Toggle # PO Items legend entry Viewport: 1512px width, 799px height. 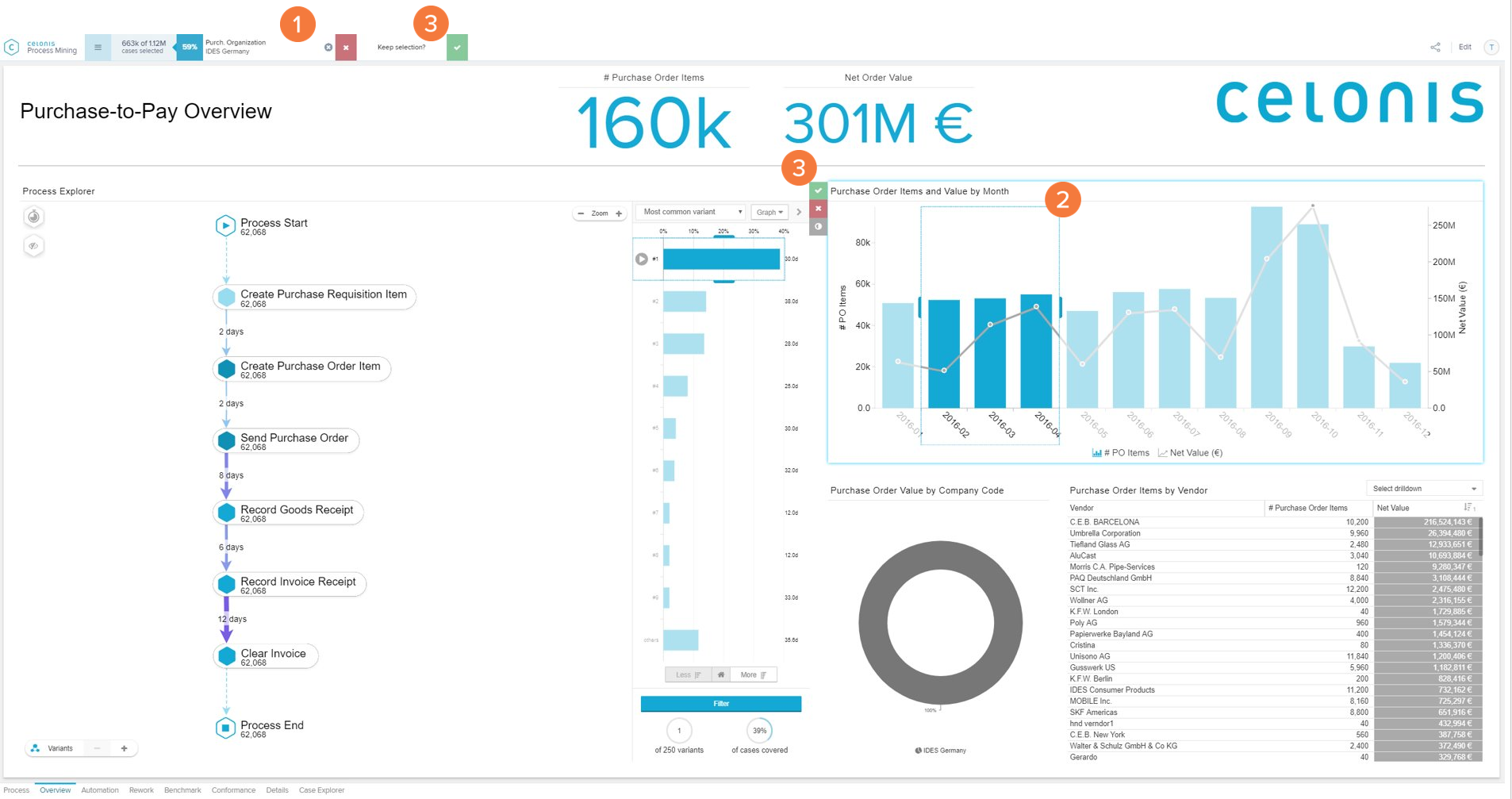click(x=1120, y=453)
